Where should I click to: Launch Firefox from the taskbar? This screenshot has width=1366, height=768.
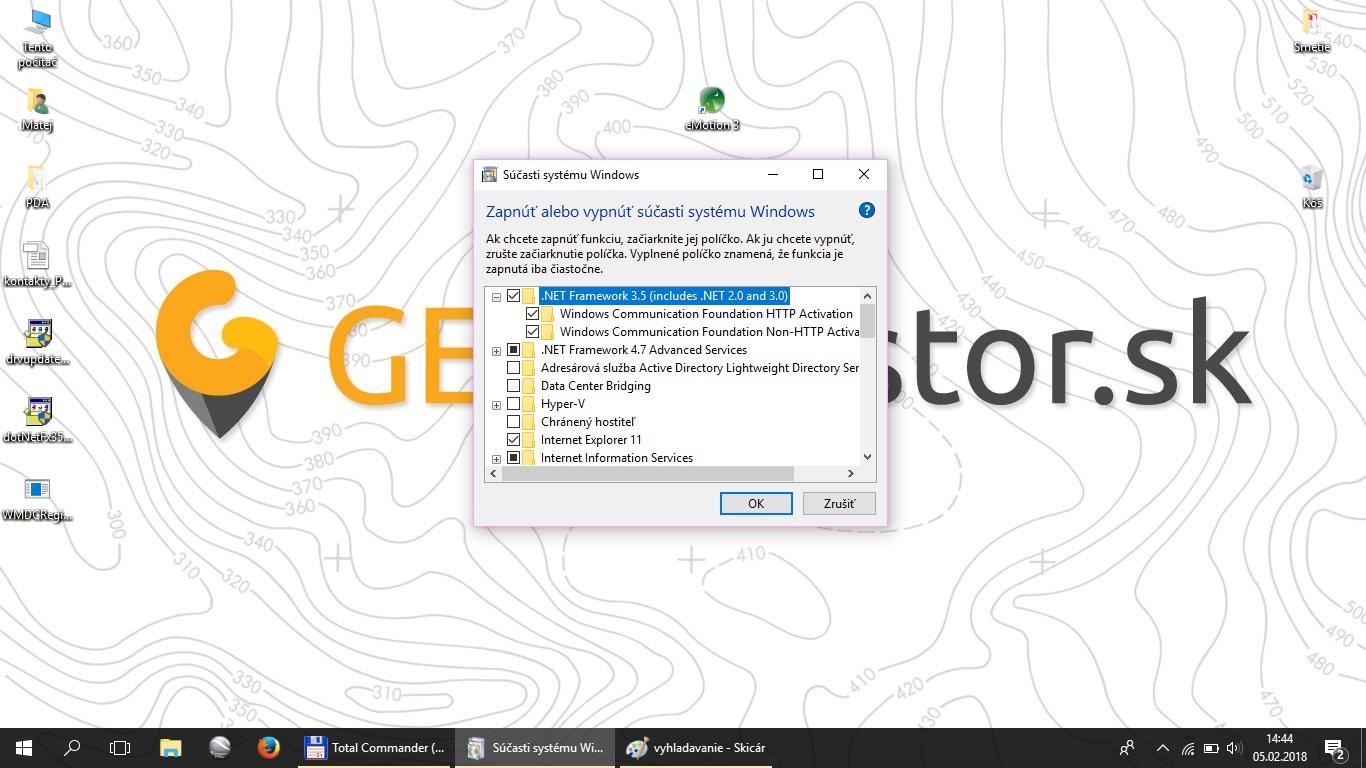268,747
